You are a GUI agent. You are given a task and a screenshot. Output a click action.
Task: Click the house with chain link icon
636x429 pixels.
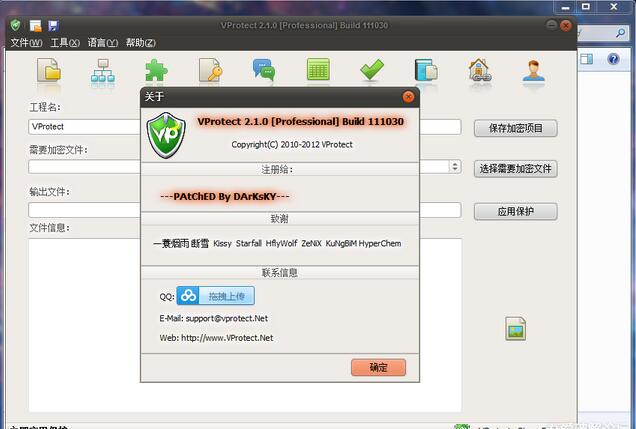click(479, 70)
